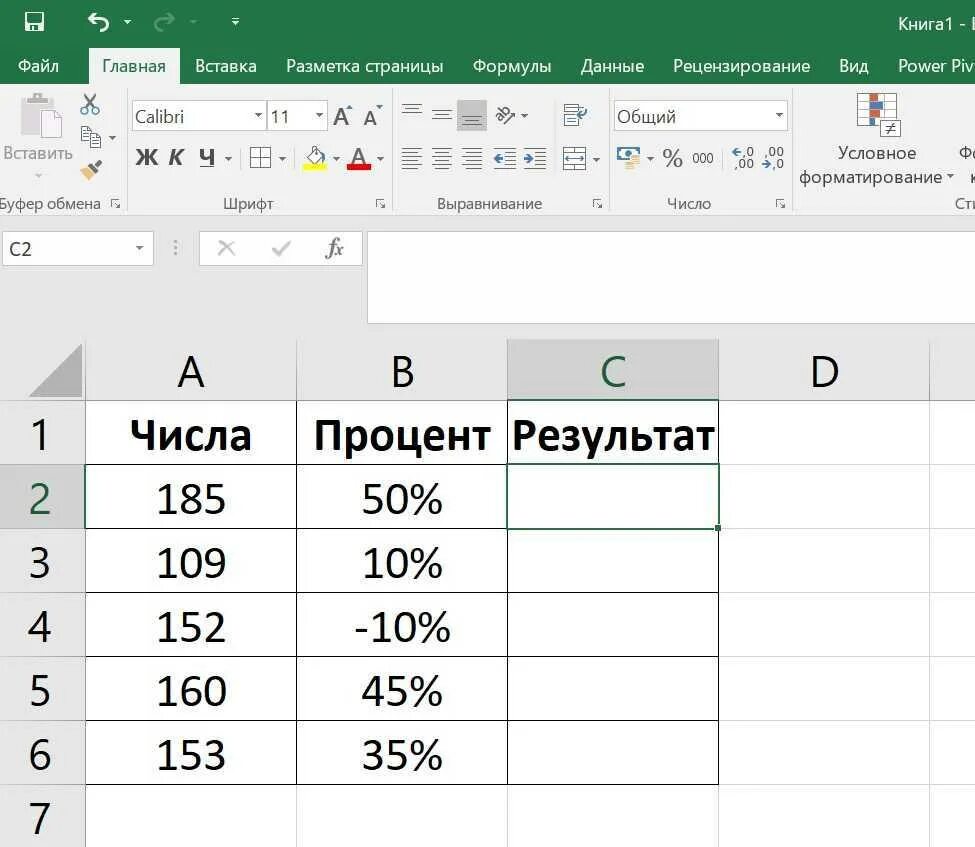The image size is (975, 847).
Task: Increase font size with large A
Action: coord(343,116)
